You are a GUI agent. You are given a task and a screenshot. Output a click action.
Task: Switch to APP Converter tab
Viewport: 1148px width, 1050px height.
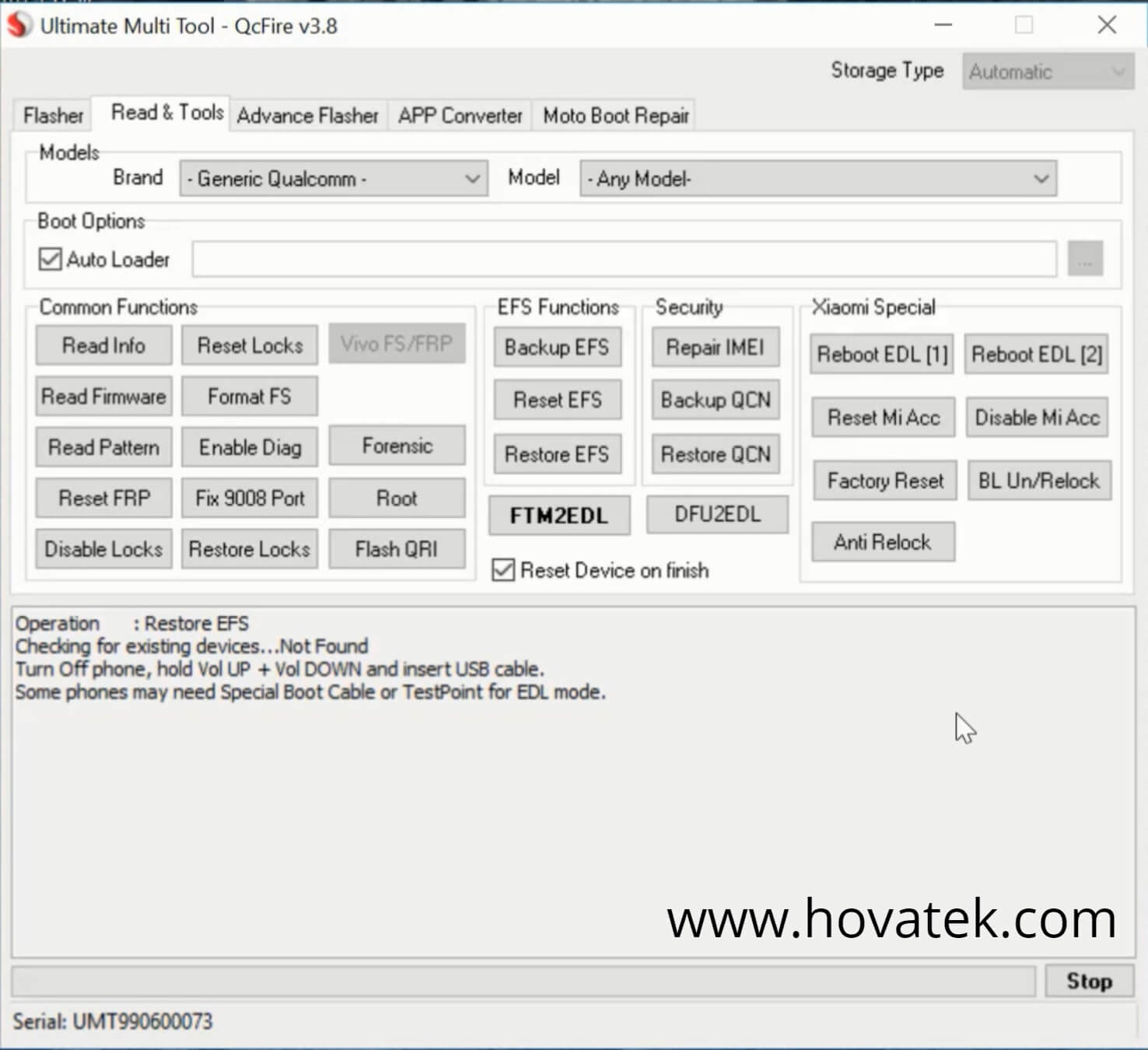point(460,116)
